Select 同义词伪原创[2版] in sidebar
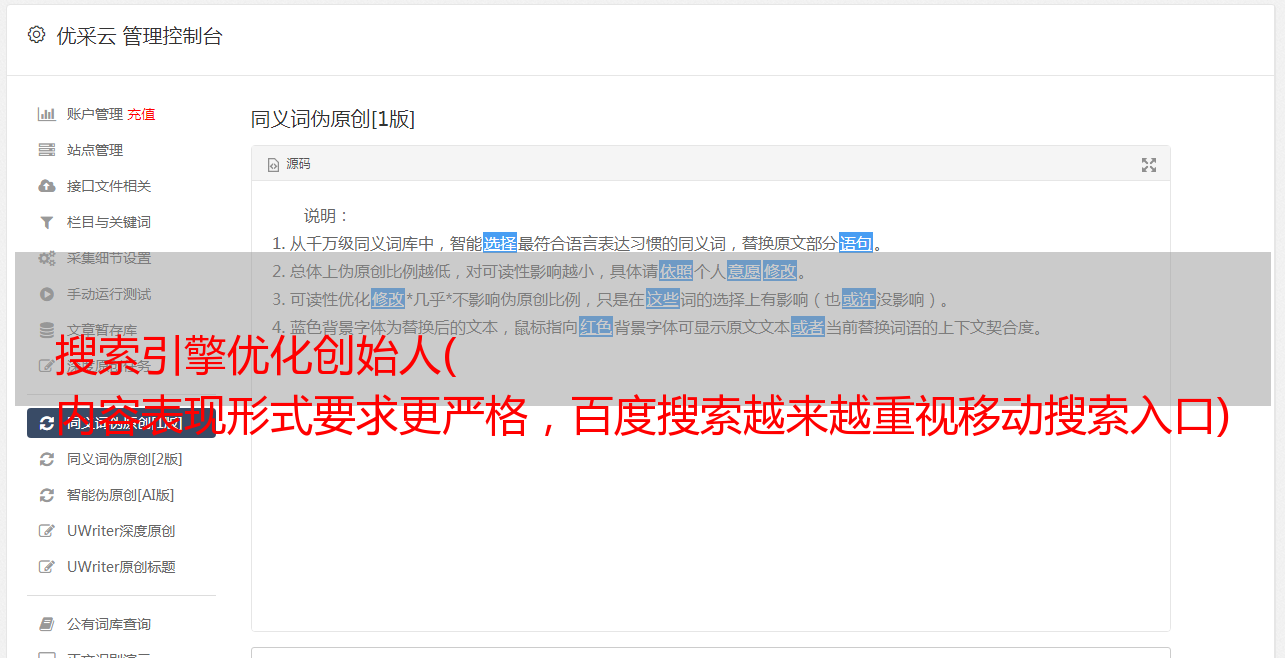Image resolution: width=1285 pixels, height=658 pixels. point(125,459)
